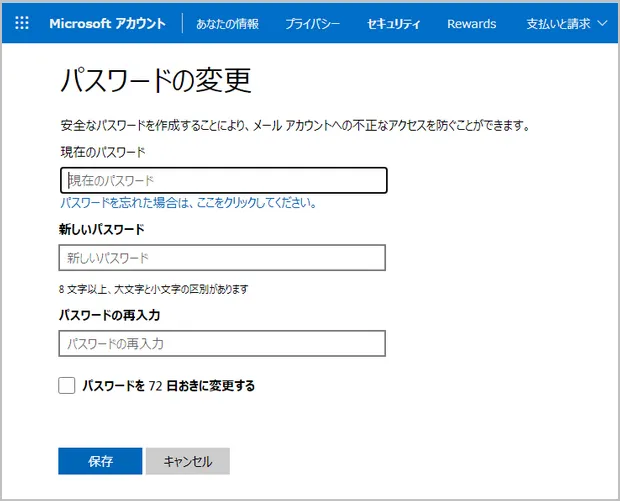Click the 安全なパスワード description sentence
Image resolution: width=620 pixels, height=501 pixels.
[295, 125]
